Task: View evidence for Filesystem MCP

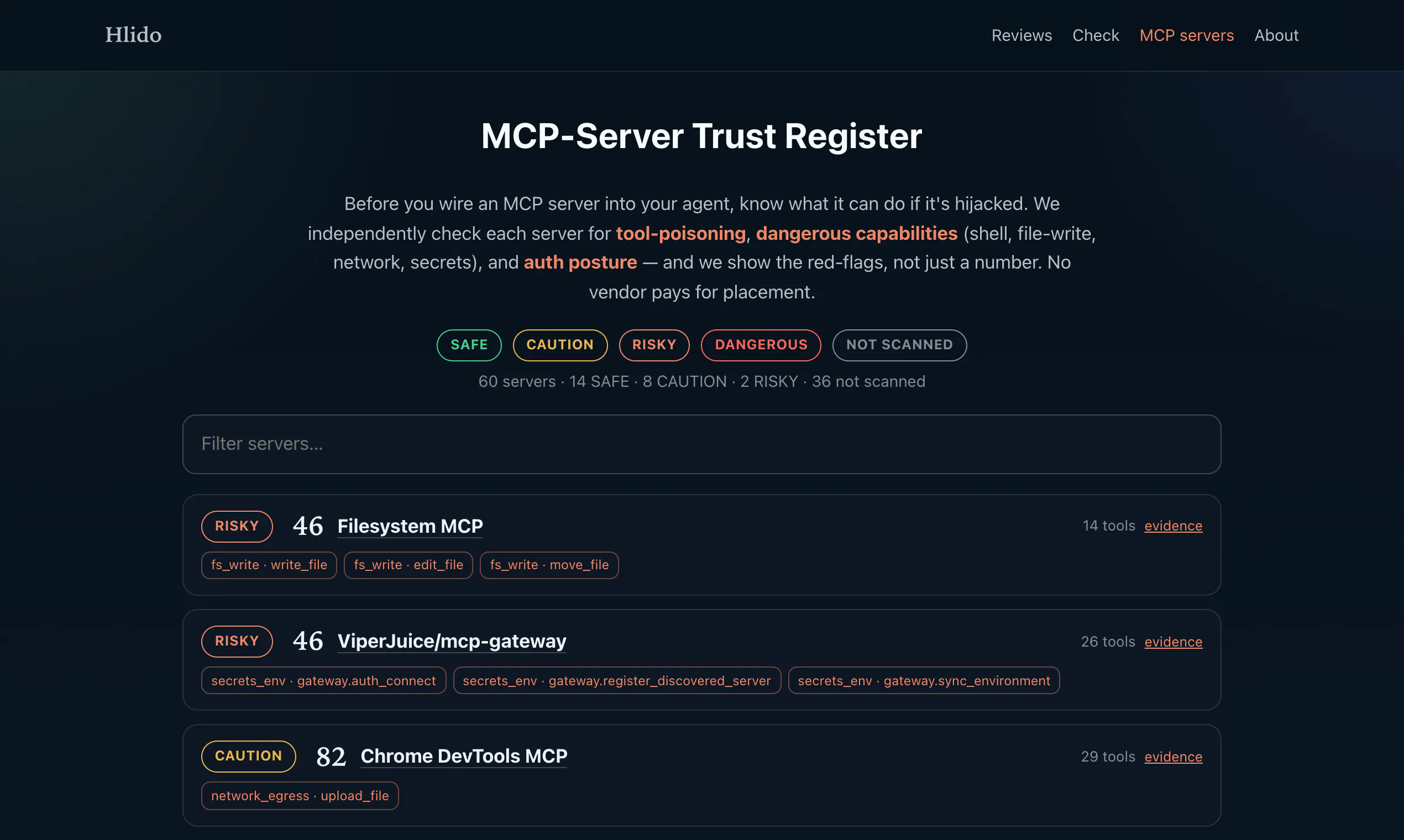Action: (x=1173, y=526)
